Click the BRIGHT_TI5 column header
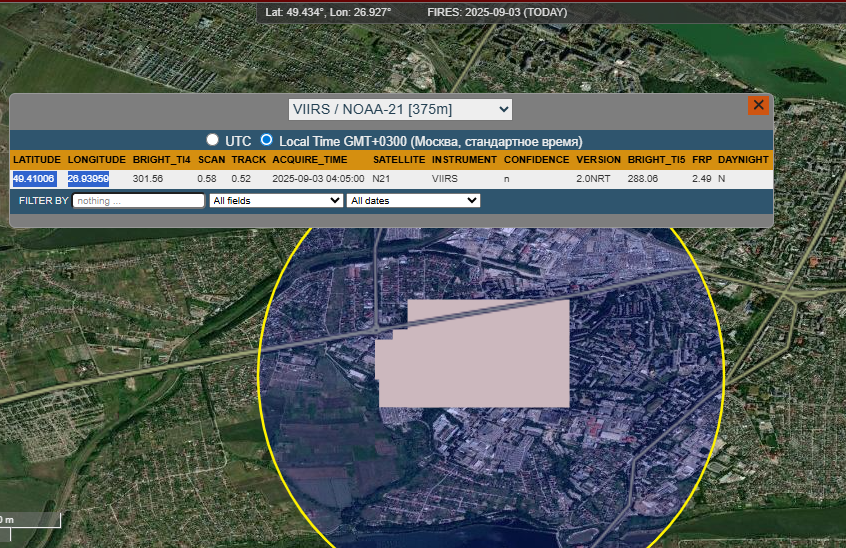Viewport: 846px width, 548px height. coord(656,160)
